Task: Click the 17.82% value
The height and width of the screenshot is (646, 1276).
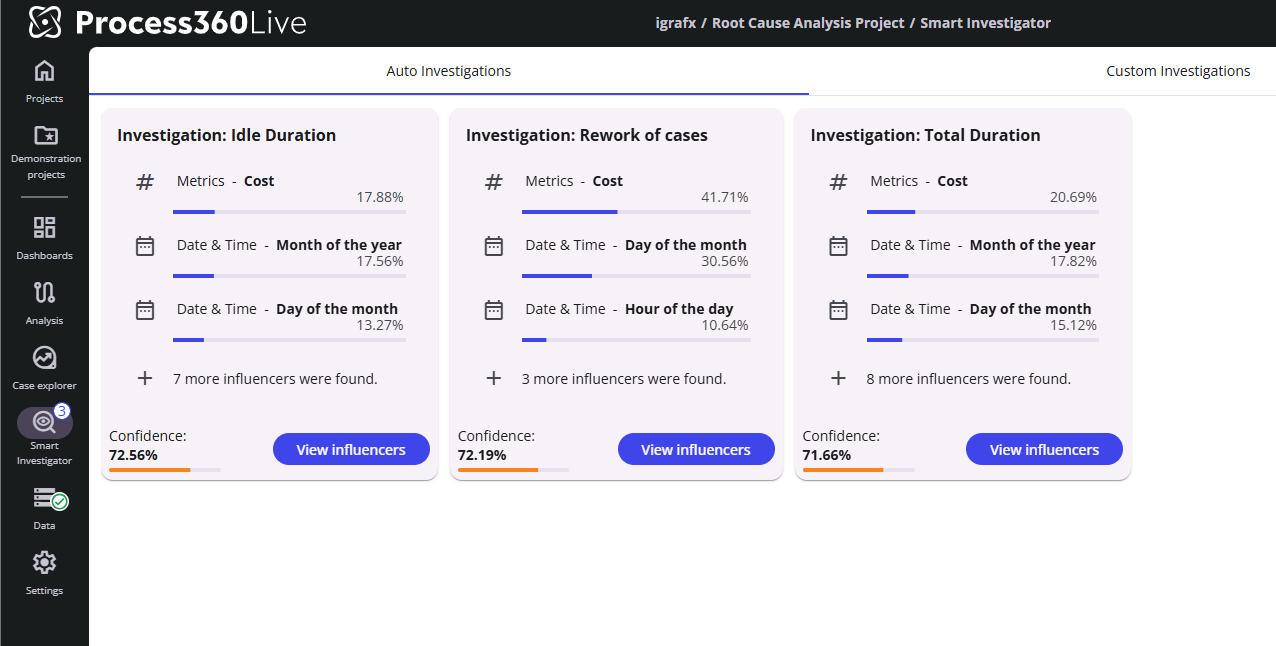Action: (x=1073, y=261)
